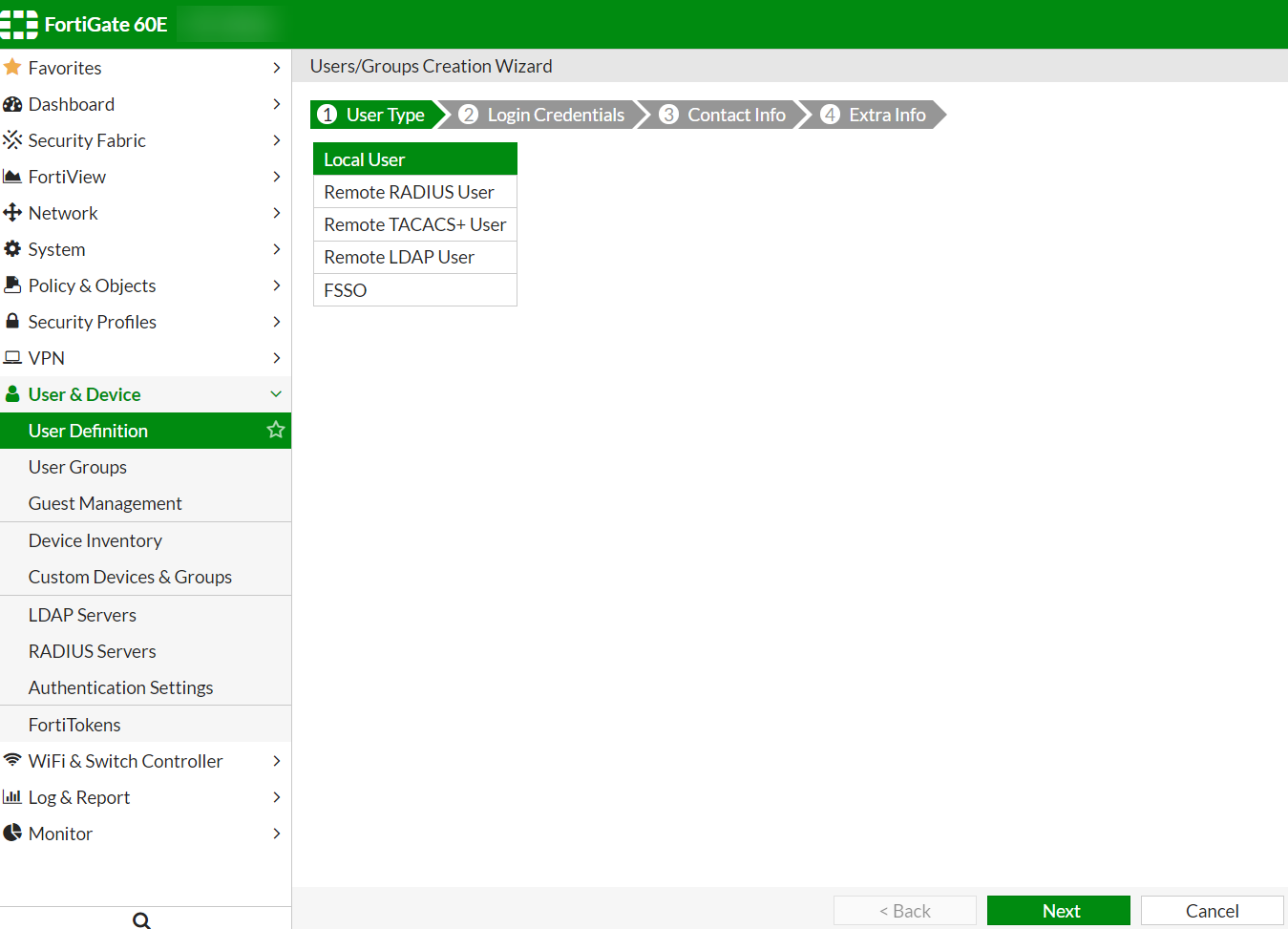Screen dimensions: 1288x929
Task: Click the Cancel button
Action: (x=1213, y=911)
